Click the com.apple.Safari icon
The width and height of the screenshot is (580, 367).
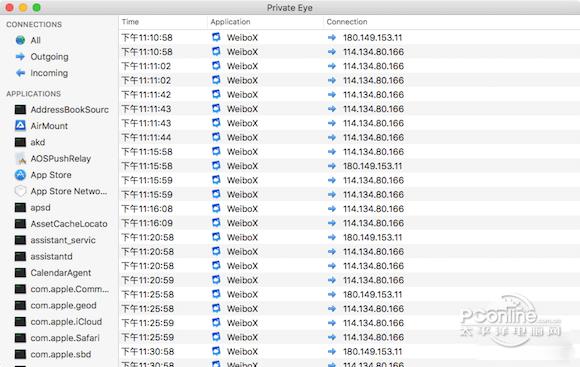click(x=20, y=338)
